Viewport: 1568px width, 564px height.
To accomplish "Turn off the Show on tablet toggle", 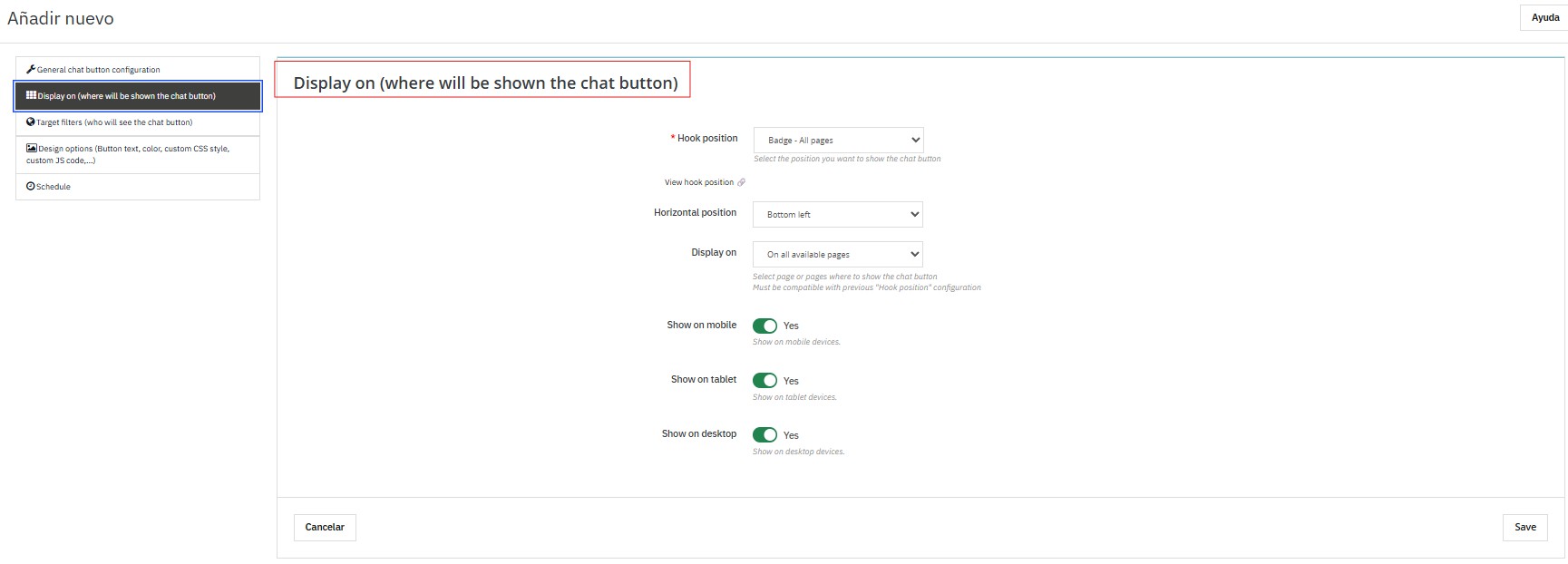I will coord(765,381).
